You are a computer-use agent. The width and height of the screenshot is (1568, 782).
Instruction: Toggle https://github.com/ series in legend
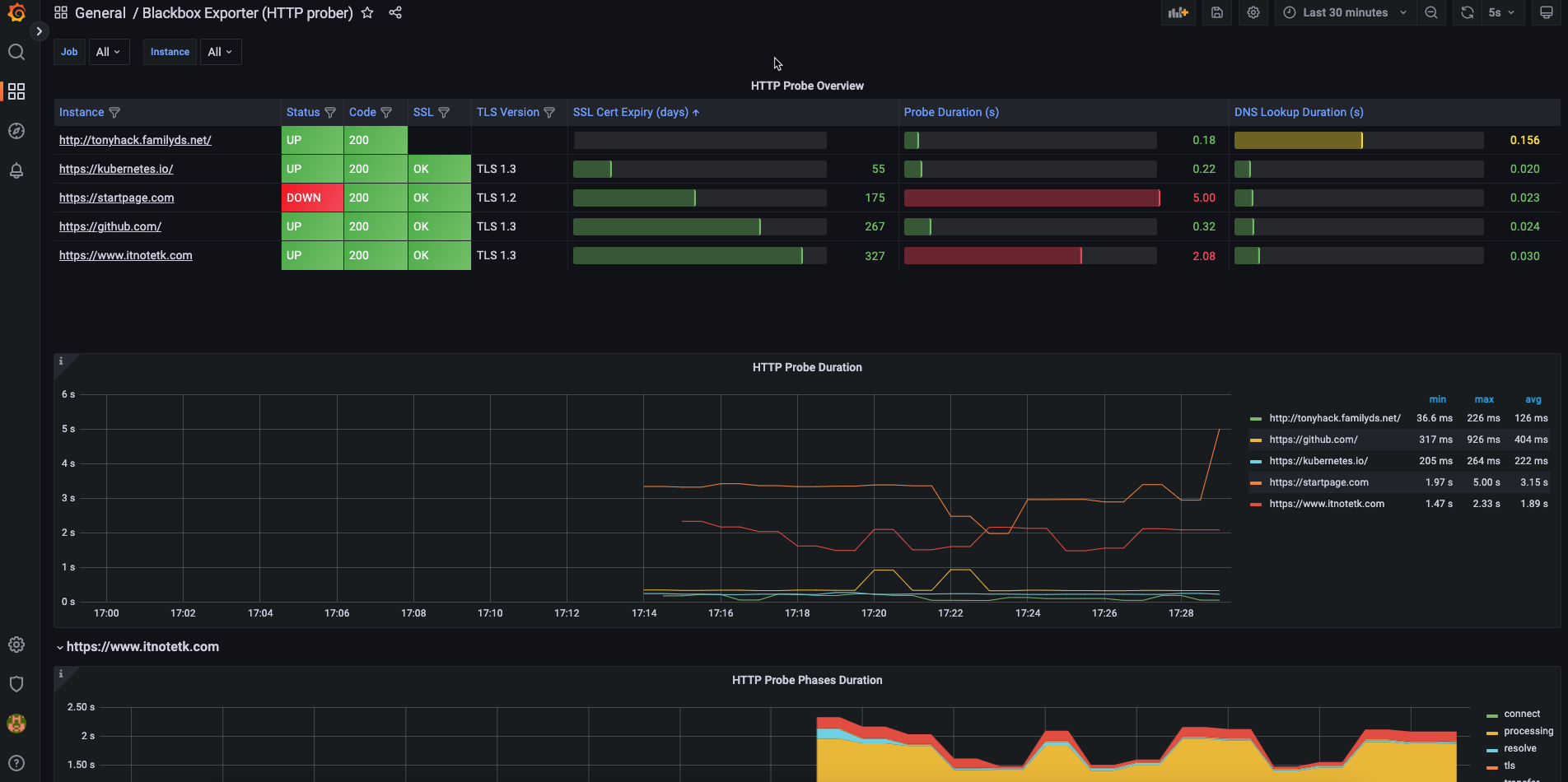tap(1314, 440)
